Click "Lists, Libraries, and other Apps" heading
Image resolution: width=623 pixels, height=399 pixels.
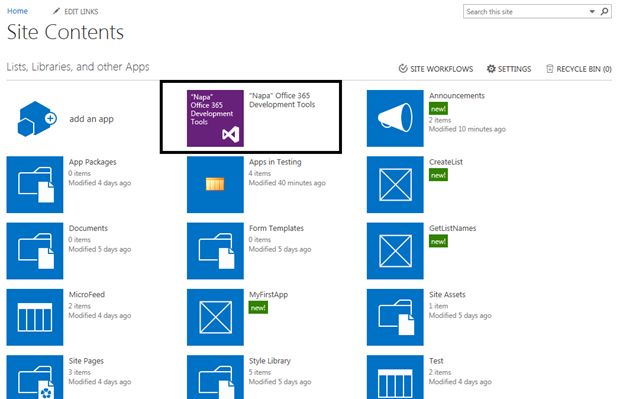click(x=78, y=67)
